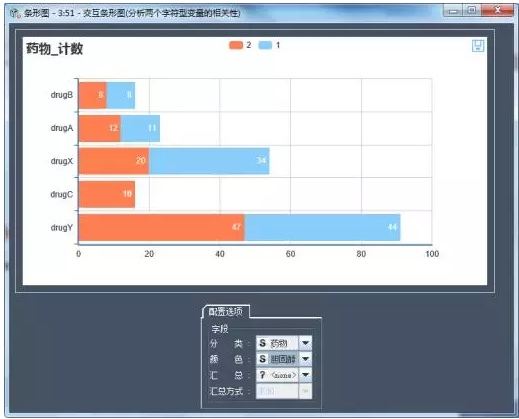Click the app icon in title bar
Viewport: 519px width, 419px height.
coord(15,13)
